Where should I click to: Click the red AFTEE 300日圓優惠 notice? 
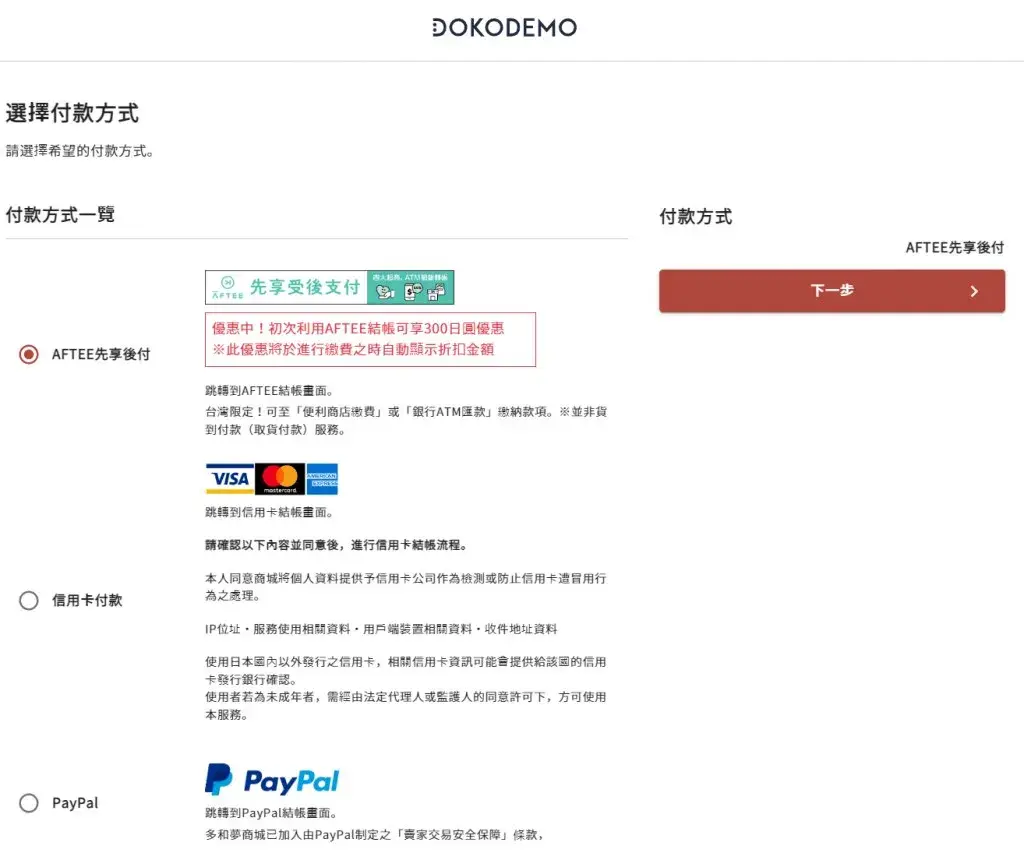coord(370,340)
